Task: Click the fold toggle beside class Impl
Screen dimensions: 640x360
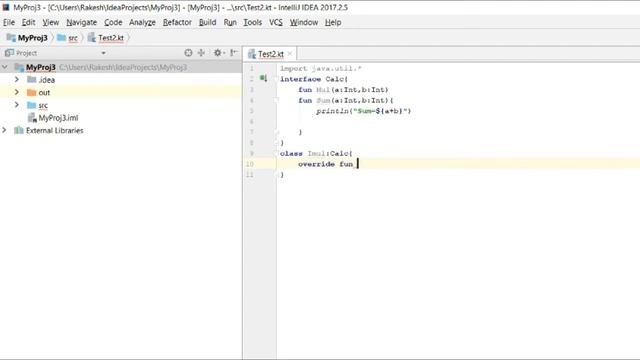Action: pyautogui.click(x=276, y=153)
